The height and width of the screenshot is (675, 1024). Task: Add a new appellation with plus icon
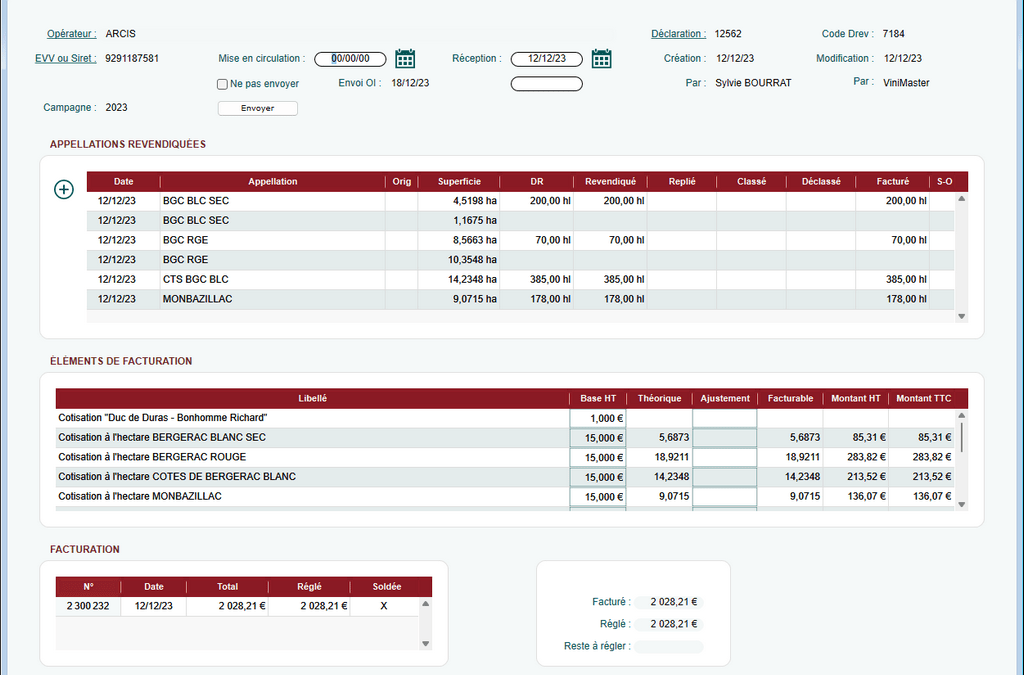(x=64, y=189)
